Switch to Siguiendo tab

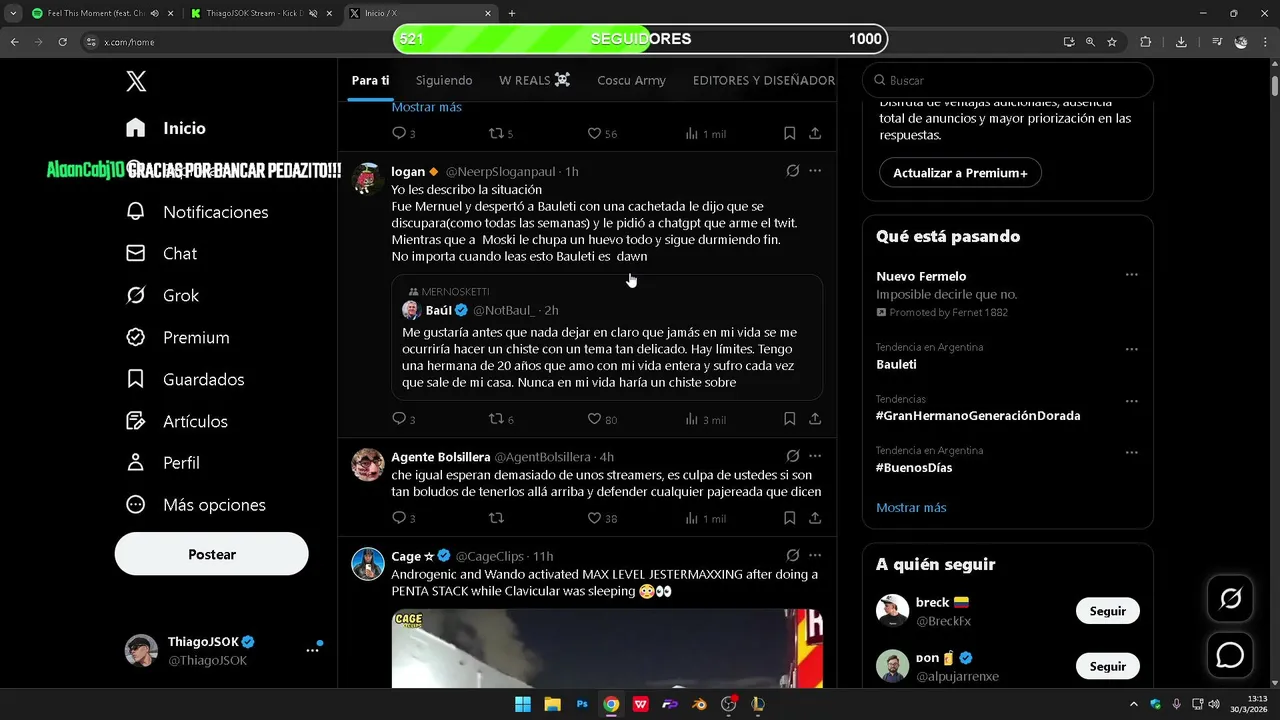point(444,80)
